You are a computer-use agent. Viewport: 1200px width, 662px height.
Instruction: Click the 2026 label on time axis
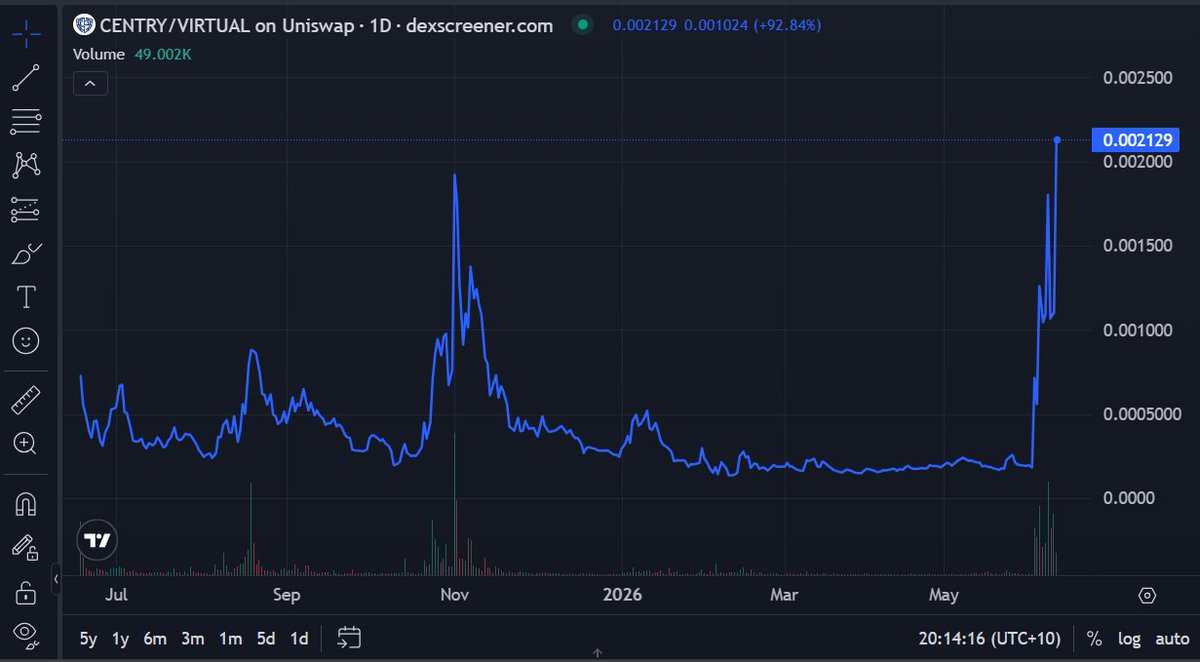(x=622, y=595)
